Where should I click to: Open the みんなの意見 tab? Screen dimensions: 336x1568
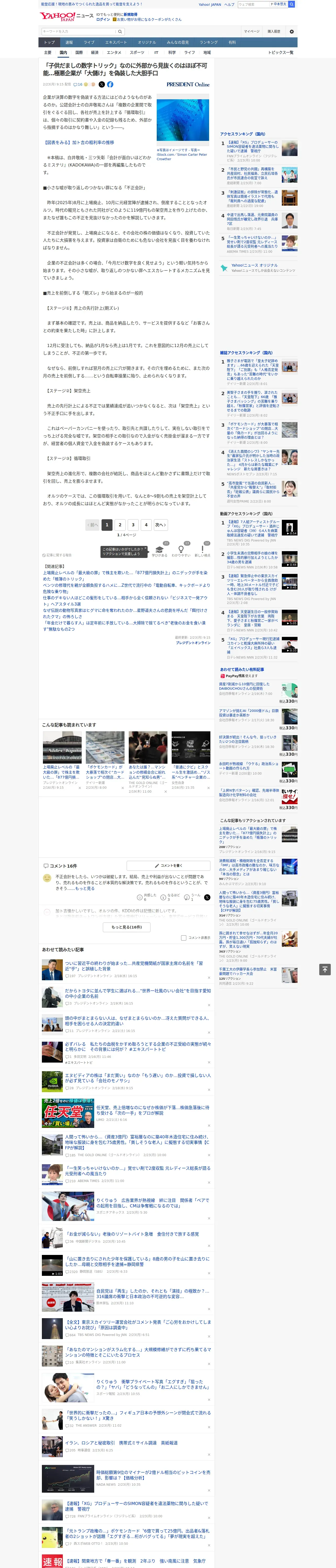(178, 43)
